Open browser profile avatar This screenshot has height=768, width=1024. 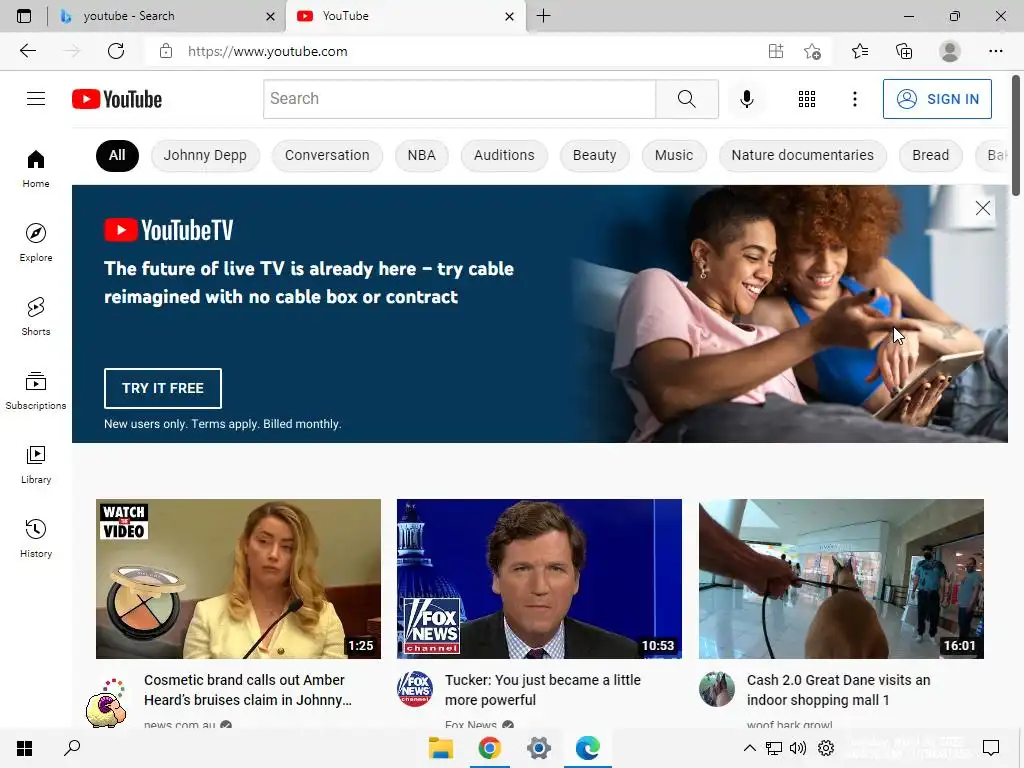(x=950, y=51)
